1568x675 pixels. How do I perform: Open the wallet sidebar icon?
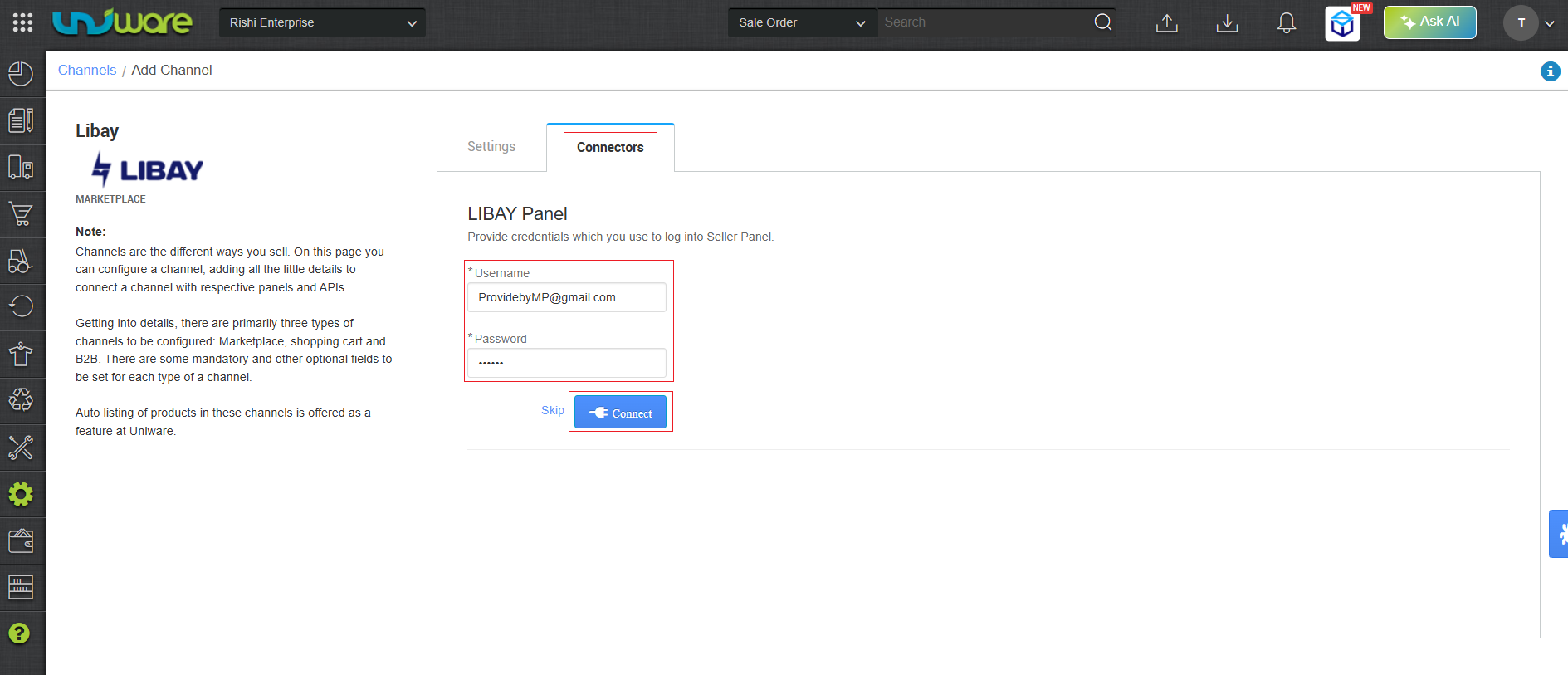(x=21, y=541)
